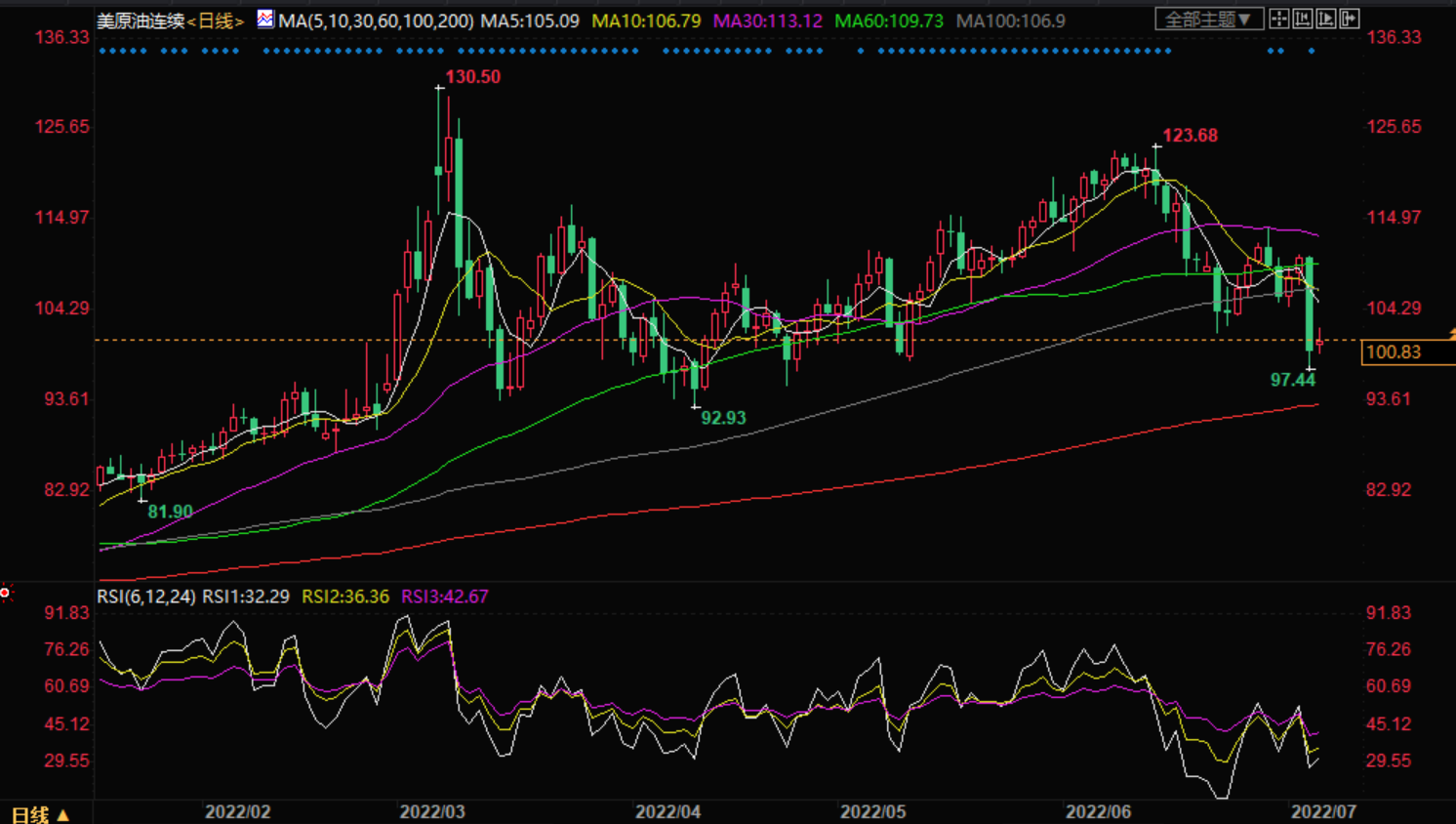The width and height of the screenshot is (1456, 824).
Task: Click the RSI(6,12,24) indicator label
Action: click(146, 597)
